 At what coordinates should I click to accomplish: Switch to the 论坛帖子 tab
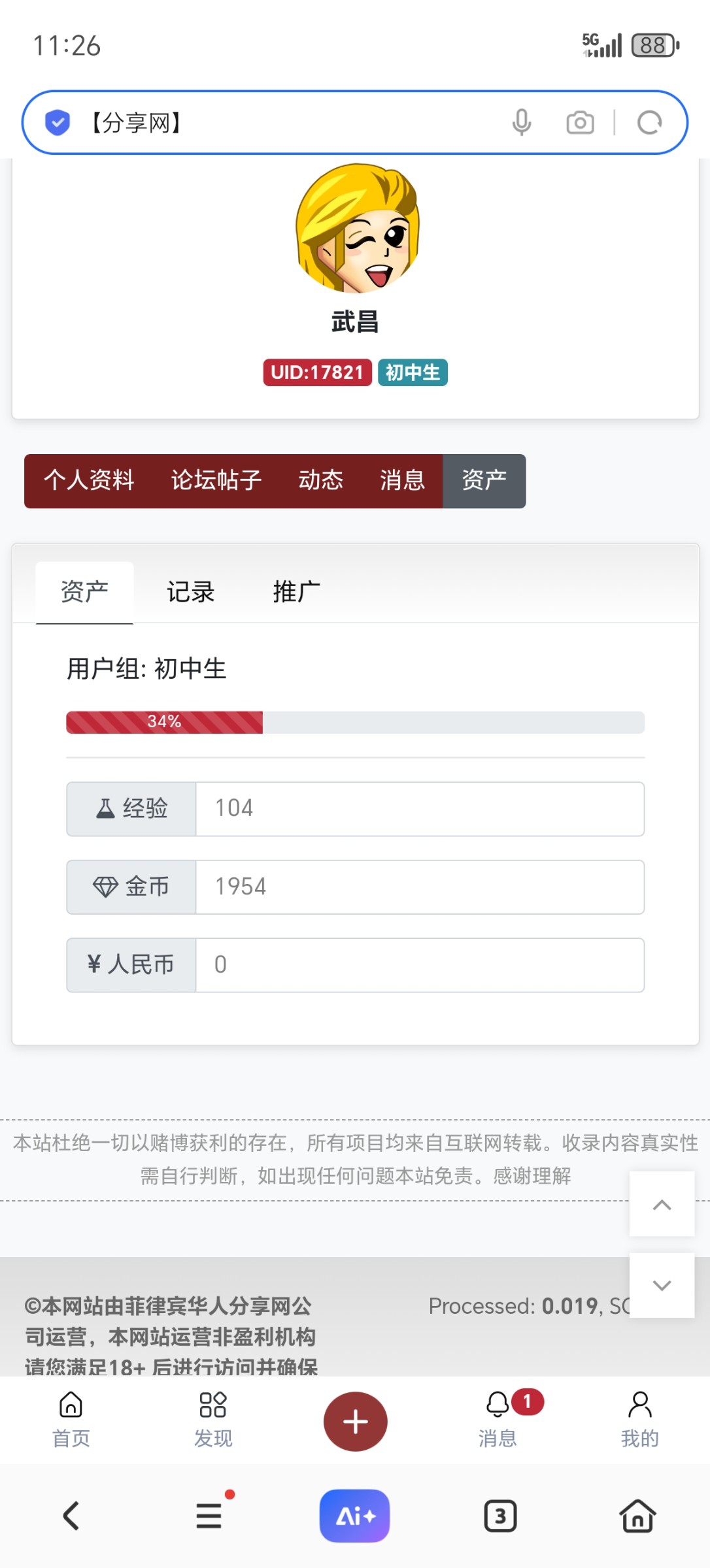coord(215,481)
